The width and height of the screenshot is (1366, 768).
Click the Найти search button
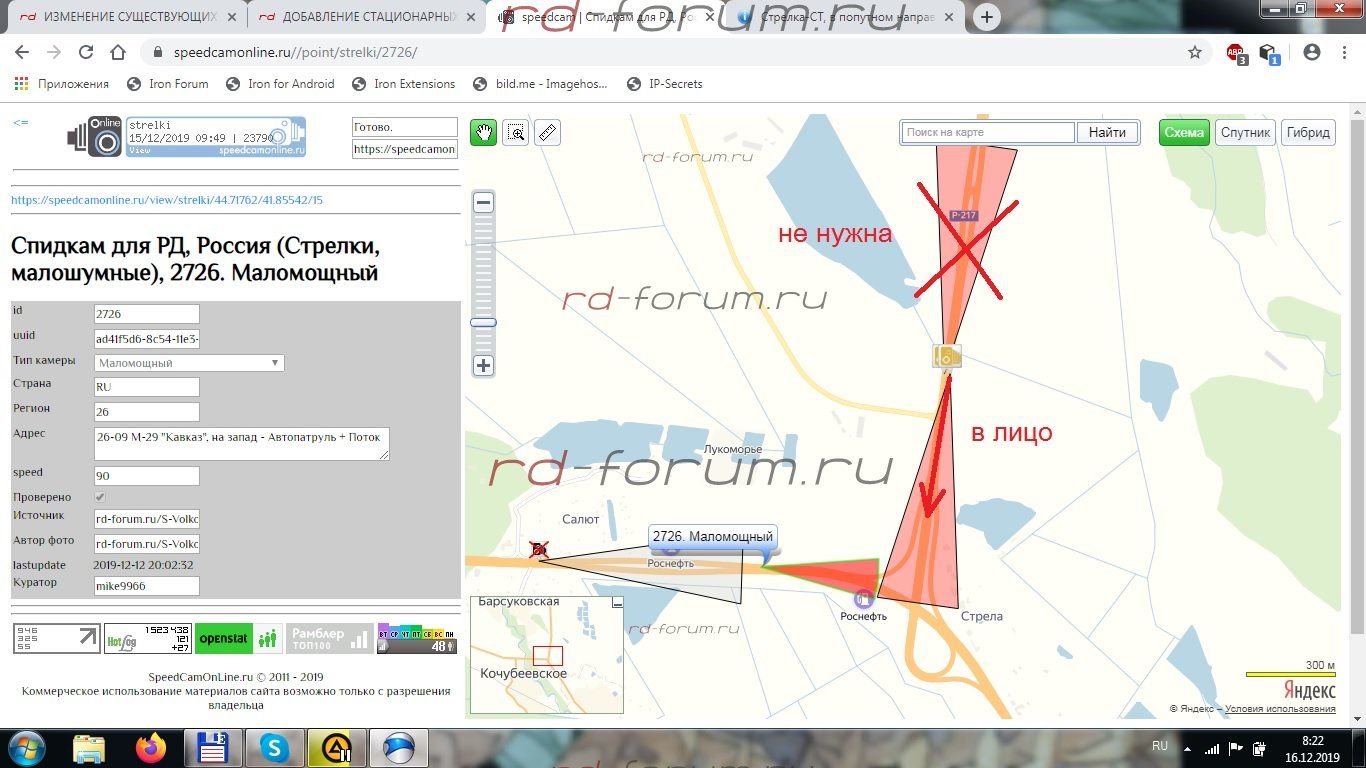(1107, 133)
